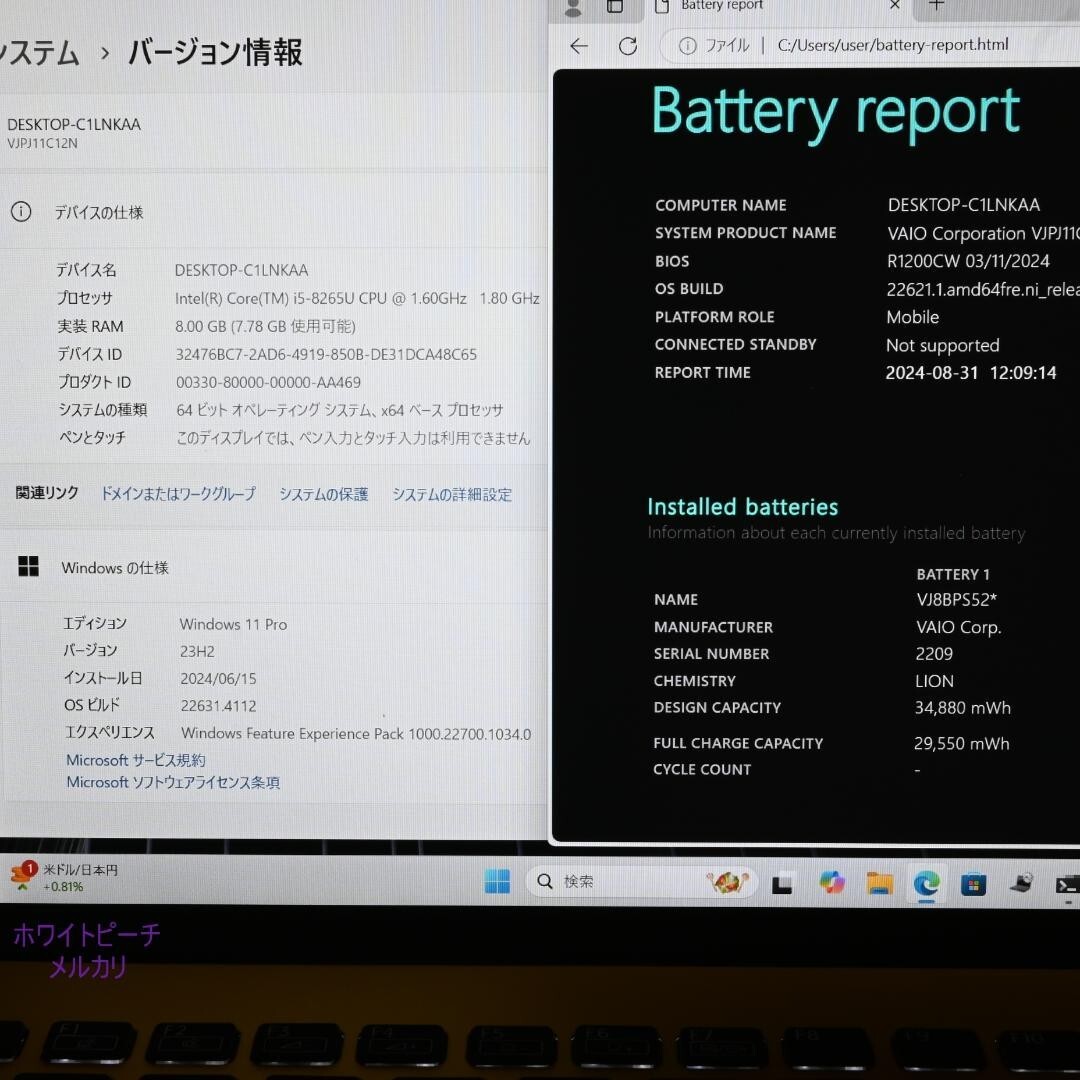Click the search highlight illustration in search box

(727, 881)
